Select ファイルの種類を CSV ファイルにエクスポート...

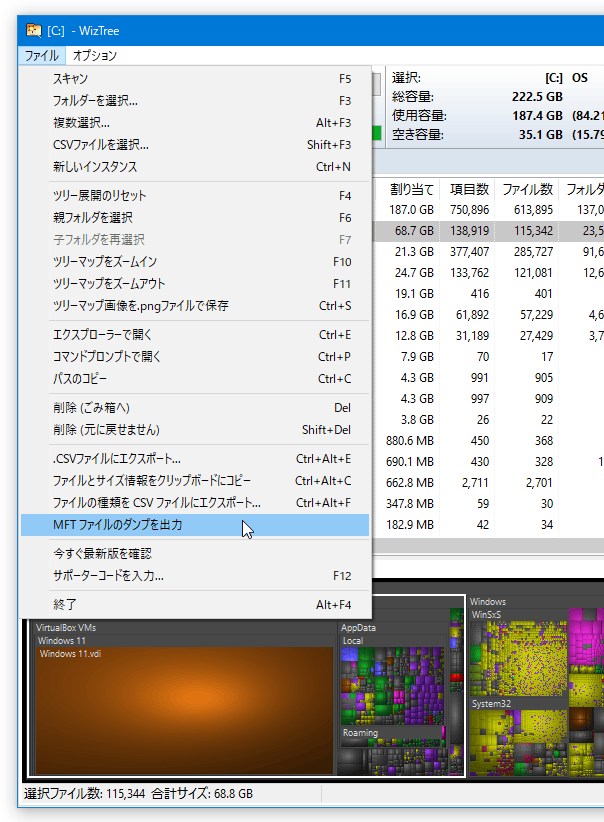pos(195,503)
